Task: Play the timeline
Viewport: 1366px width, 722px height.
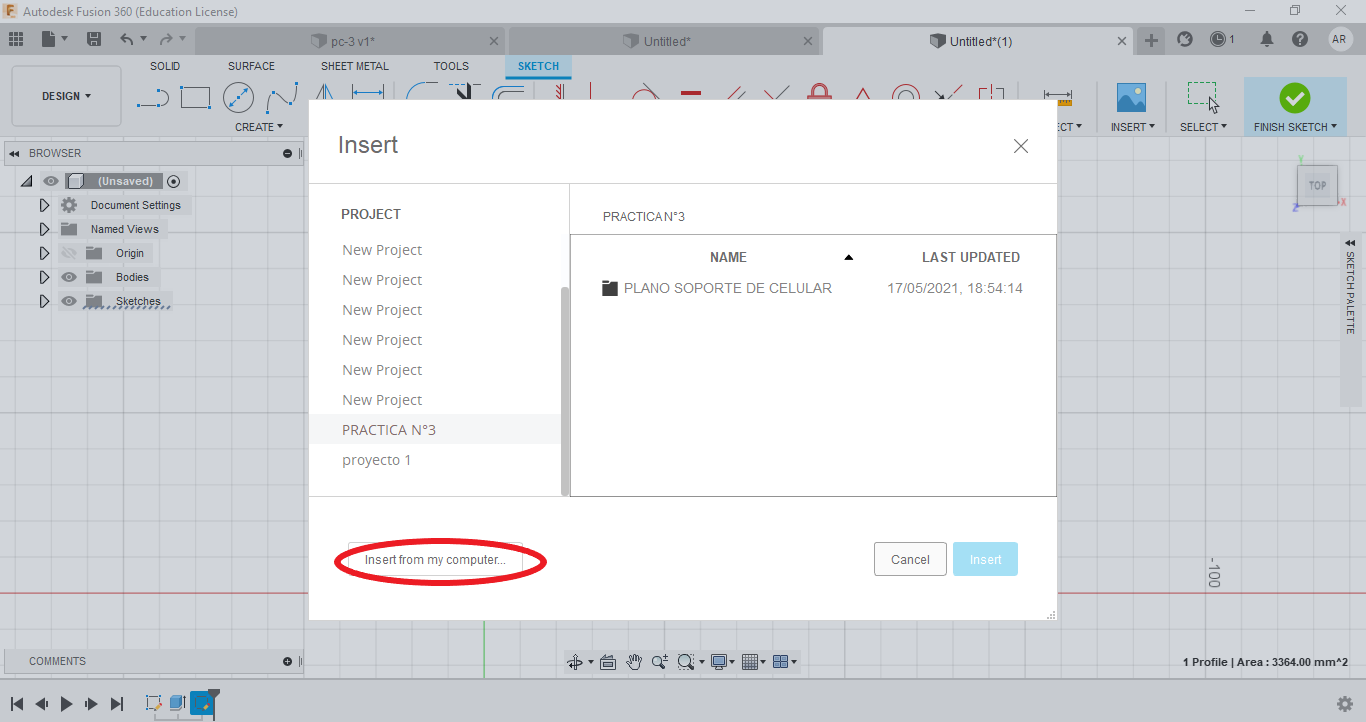Action: pos(67,704)
